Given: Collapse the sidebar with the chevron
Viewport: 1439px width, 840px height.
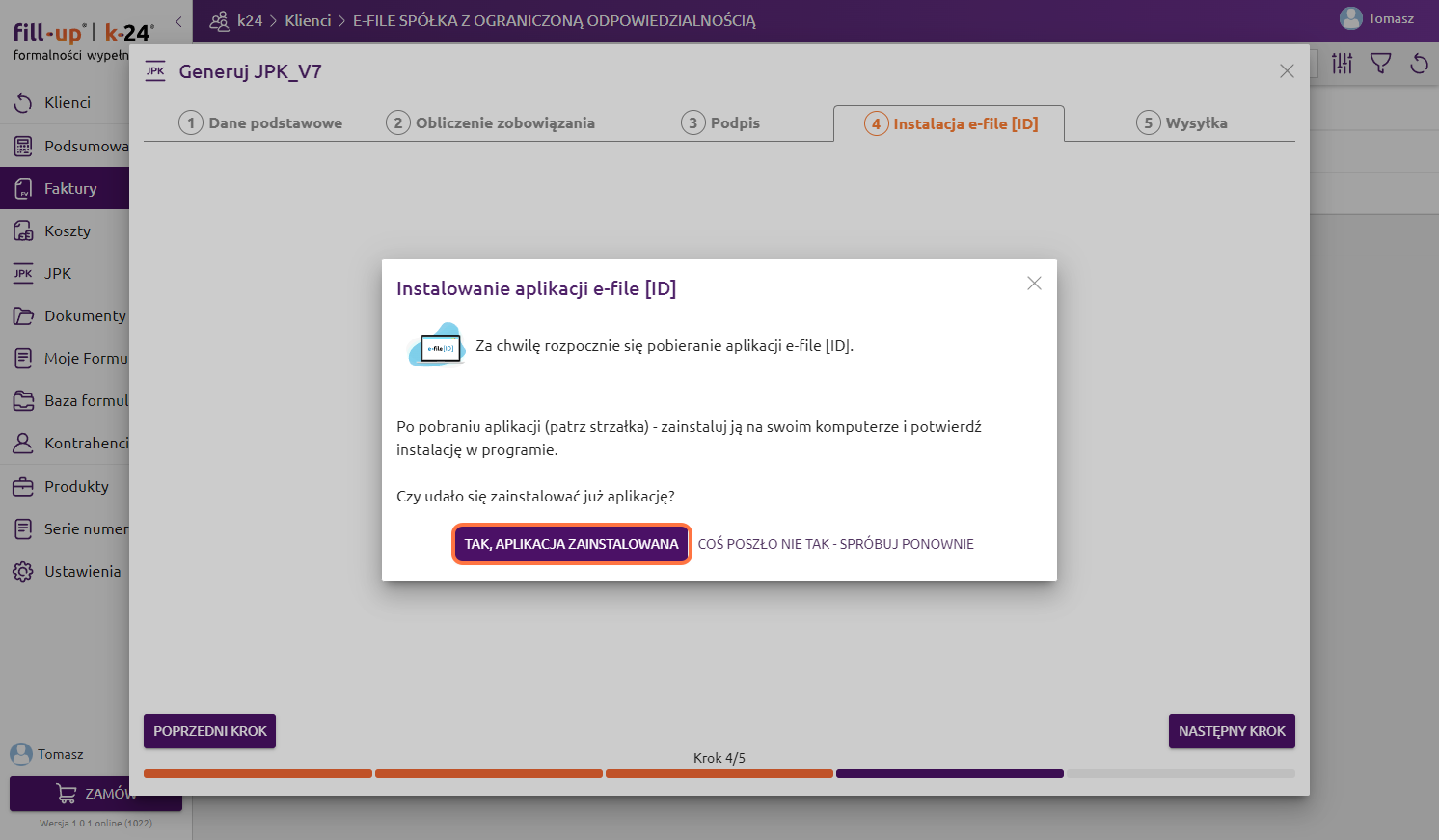Looking at the screenshot, I should 178,21.
